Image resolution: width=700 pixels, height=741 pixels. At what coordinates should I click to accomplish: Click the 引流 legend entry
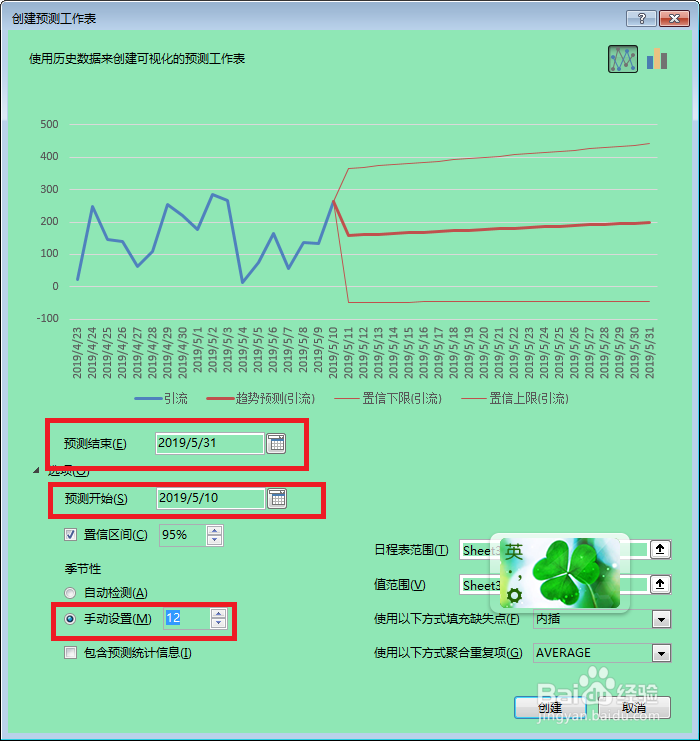click(161, 398)
